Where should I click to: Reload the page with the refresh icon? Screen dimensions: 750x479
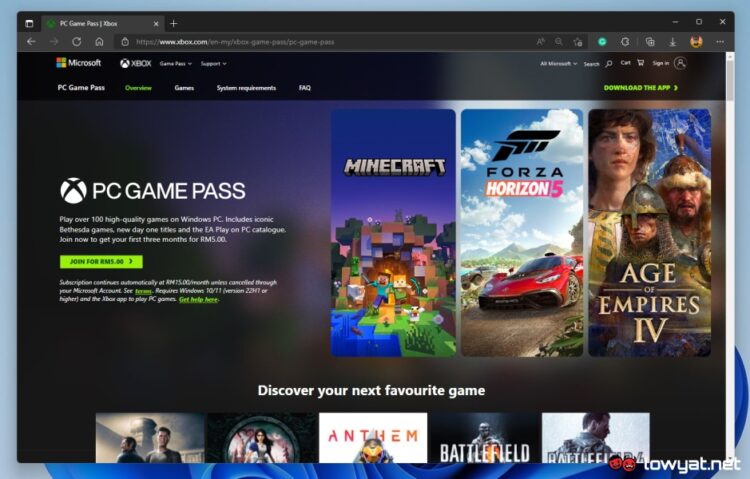[x=77, y=42]
